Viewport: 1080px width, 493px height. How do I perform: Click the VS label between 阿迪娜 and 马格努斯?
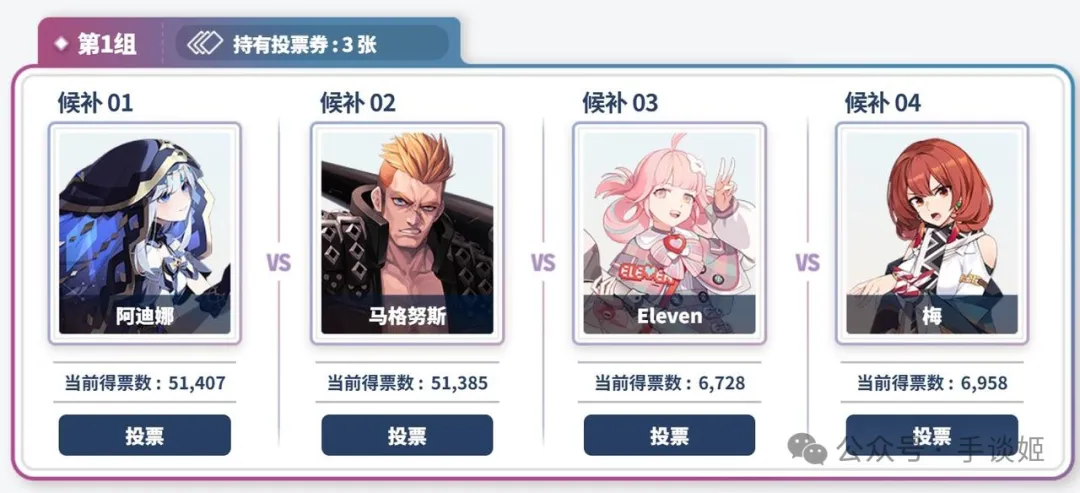(279, 263)
